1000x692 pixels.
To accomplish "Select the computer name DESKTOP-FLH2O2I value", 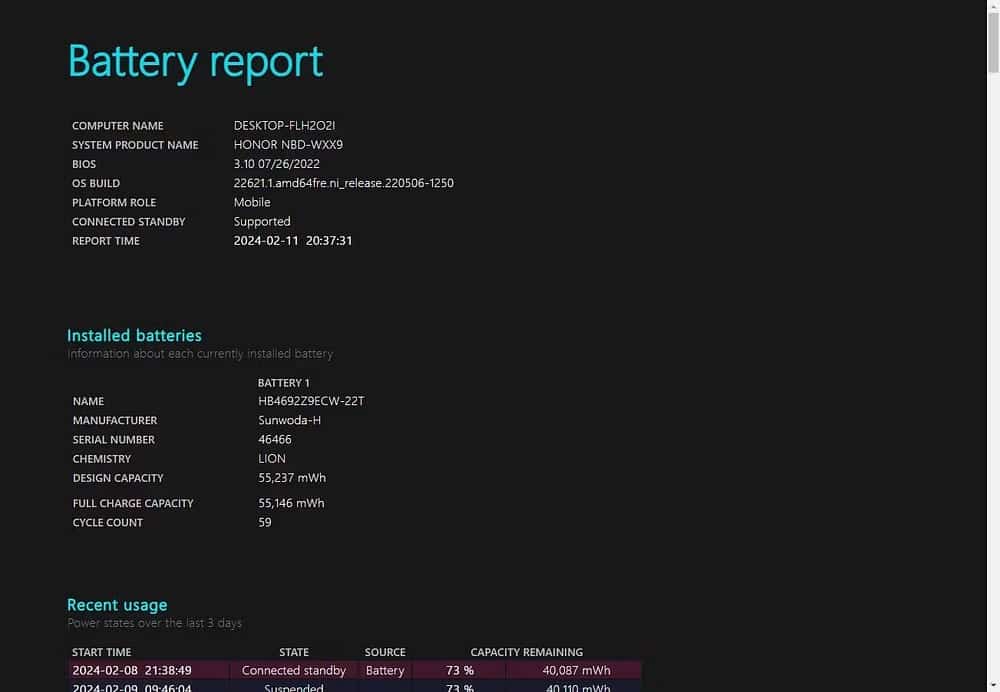I will [x=284, y=126].
